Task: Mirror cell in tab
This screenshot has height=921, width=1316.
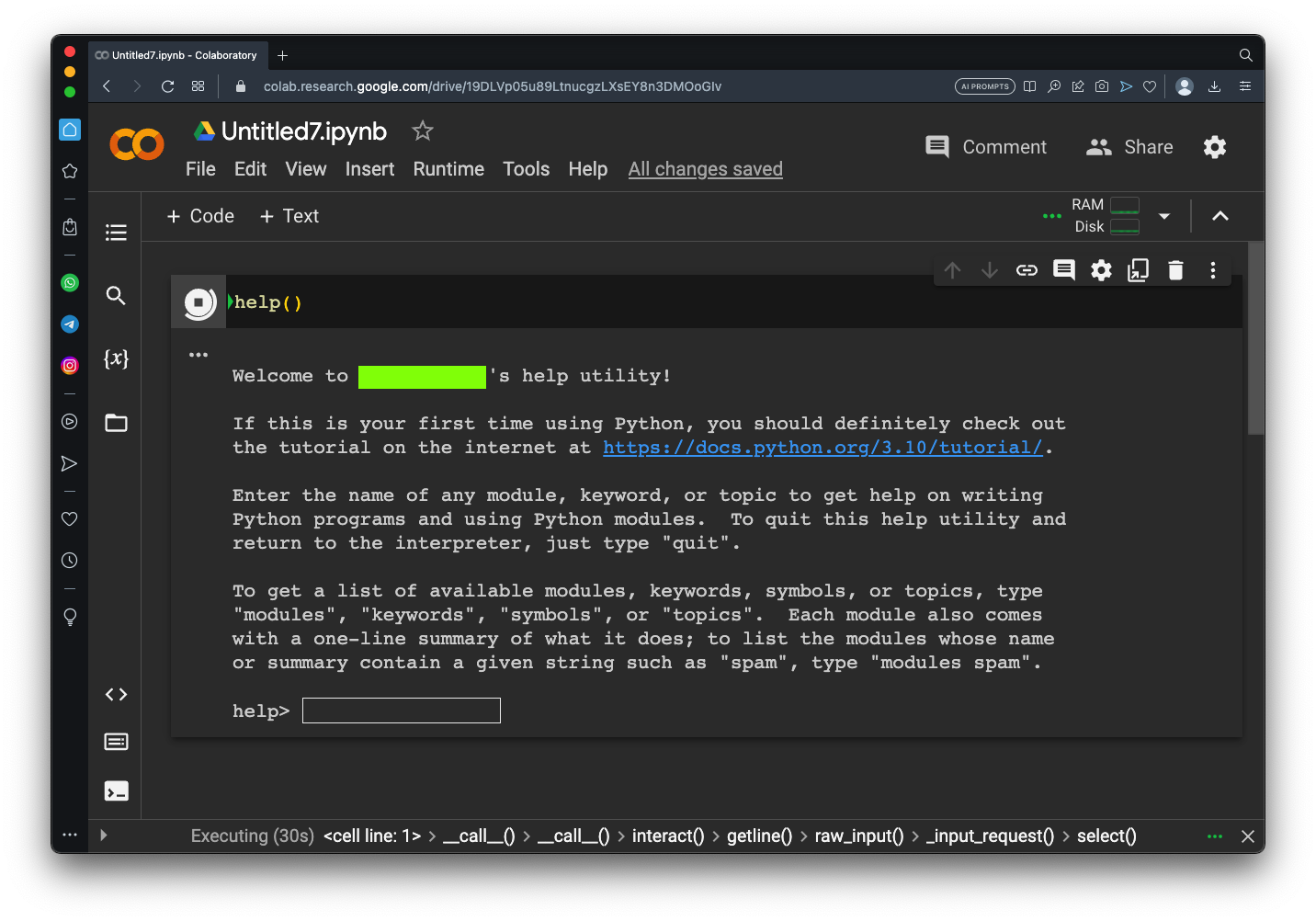Action: click(1139, 270)
